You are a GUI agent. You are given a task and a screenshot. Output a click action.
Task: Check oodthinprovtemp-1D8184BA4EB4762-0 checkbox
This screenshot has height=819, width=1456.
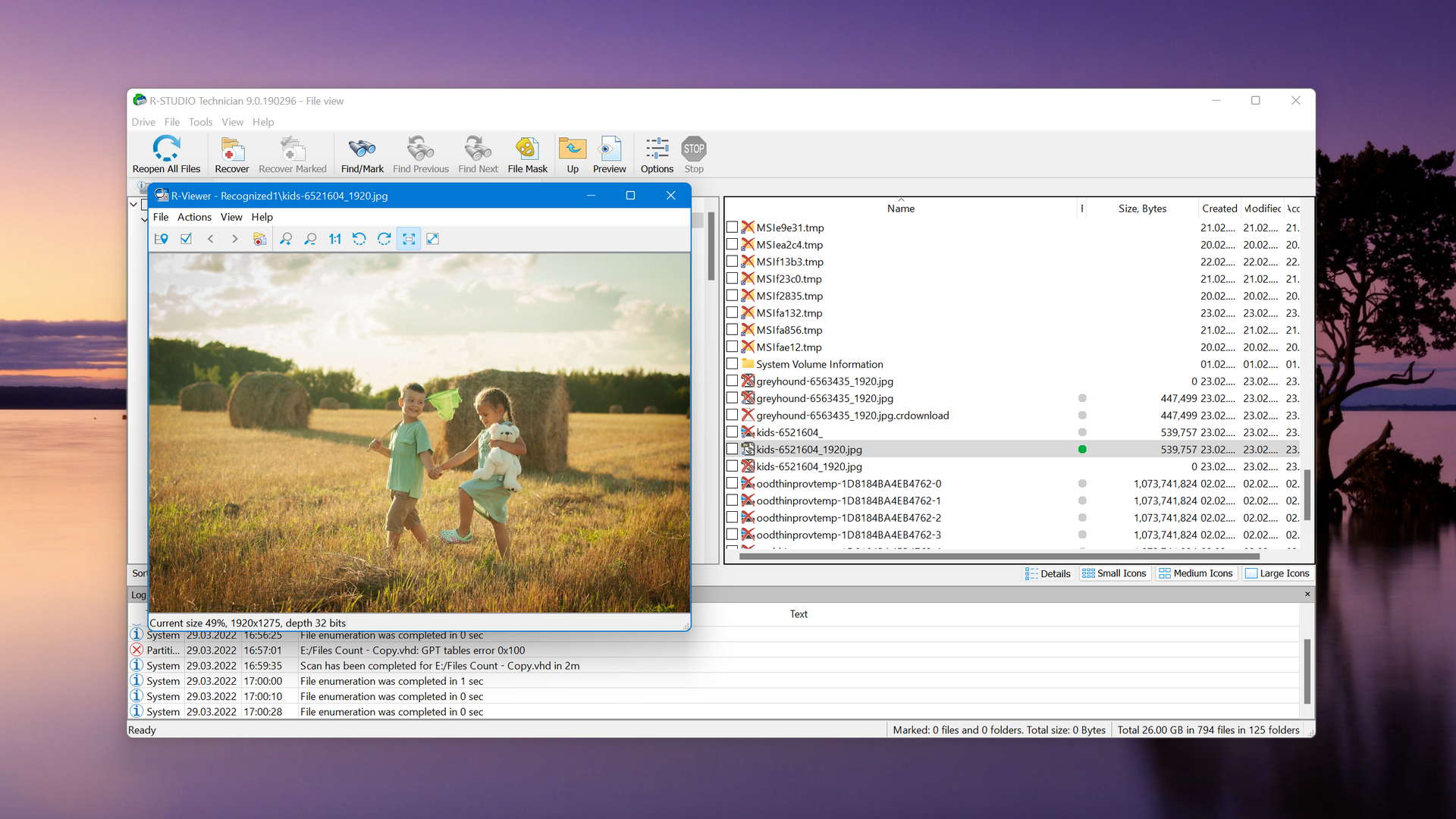tap(732, 483)
